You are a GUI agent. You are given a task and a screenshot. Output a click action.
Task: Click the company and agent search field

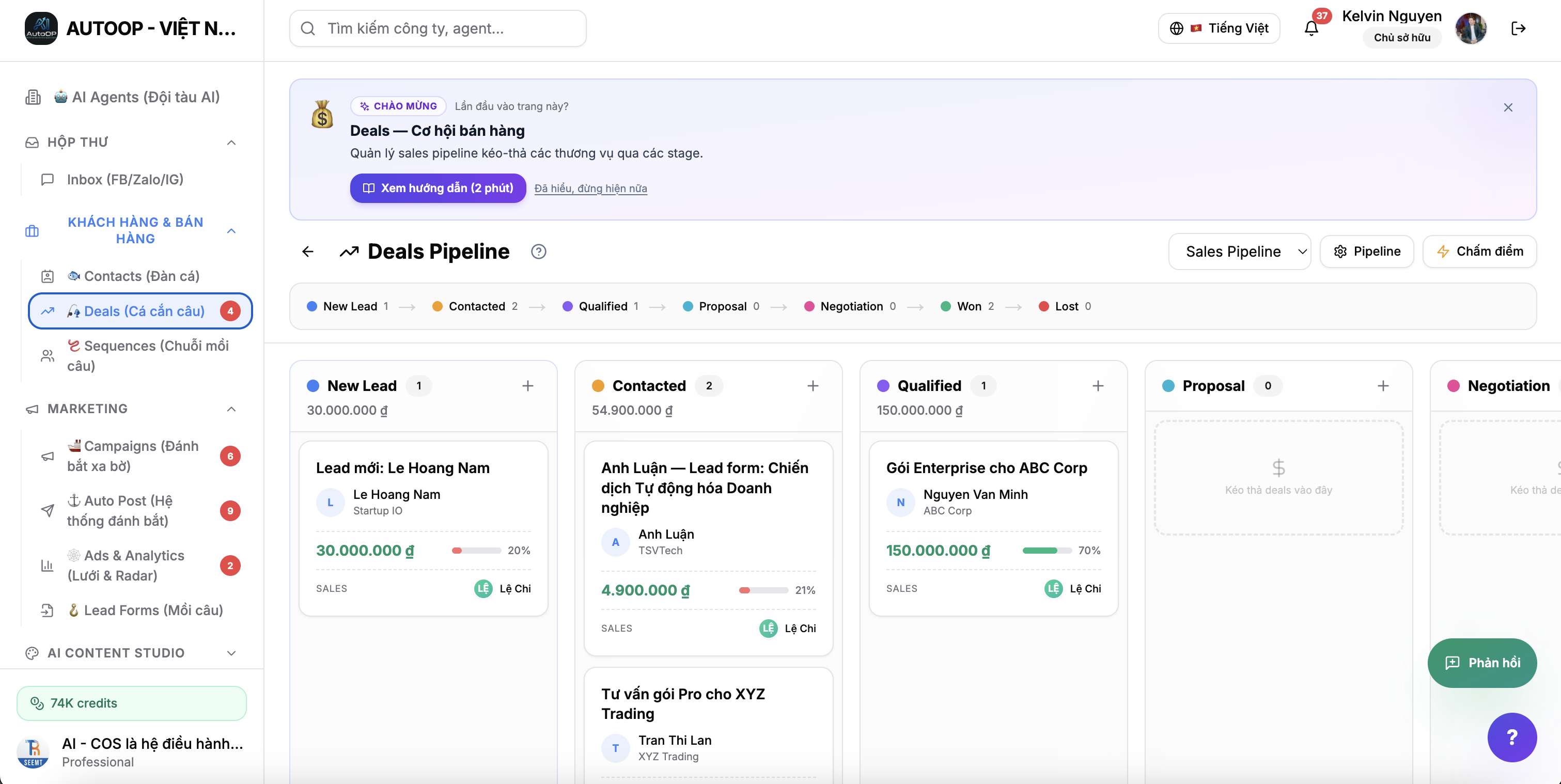tap(438, 28)
